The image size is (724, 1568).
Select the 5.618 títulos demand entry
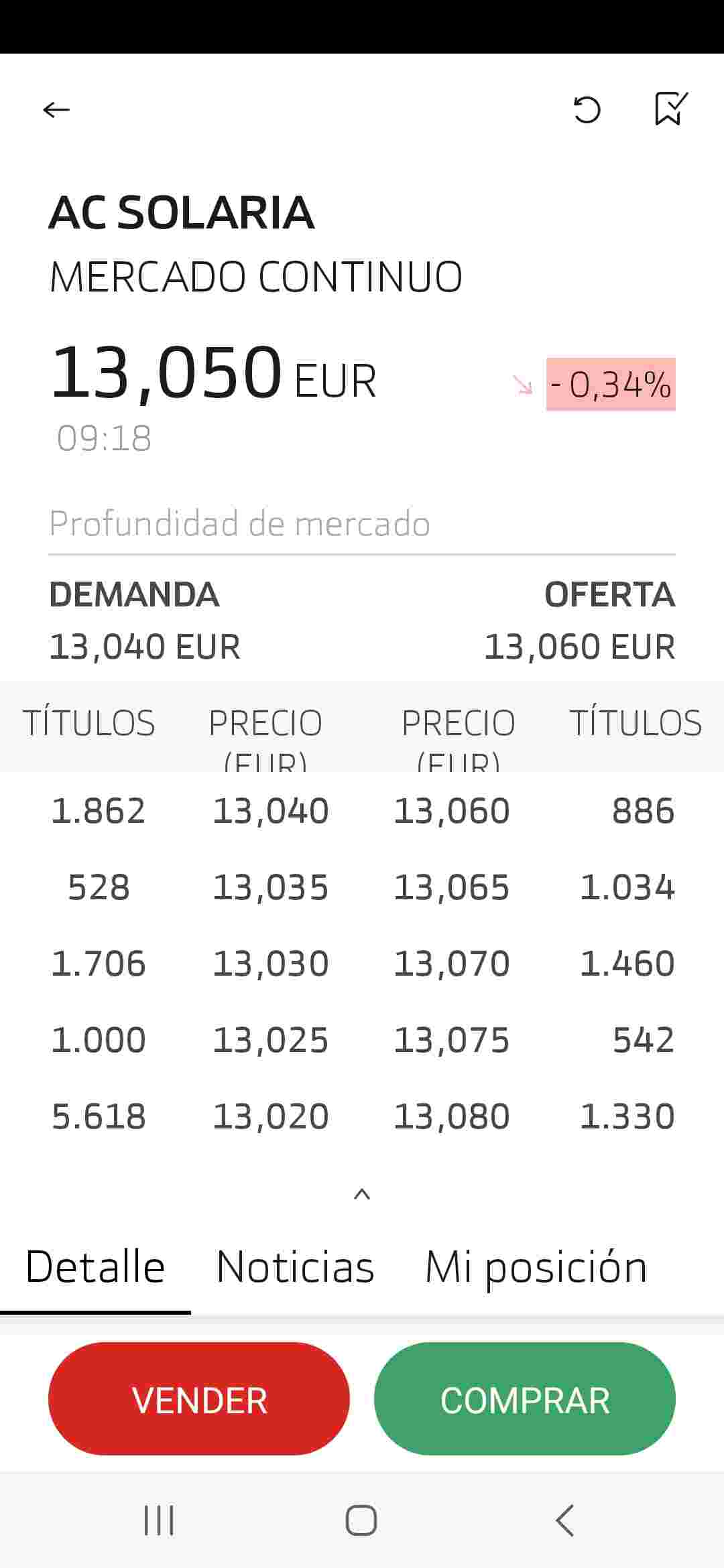[x=99, y=1116]
